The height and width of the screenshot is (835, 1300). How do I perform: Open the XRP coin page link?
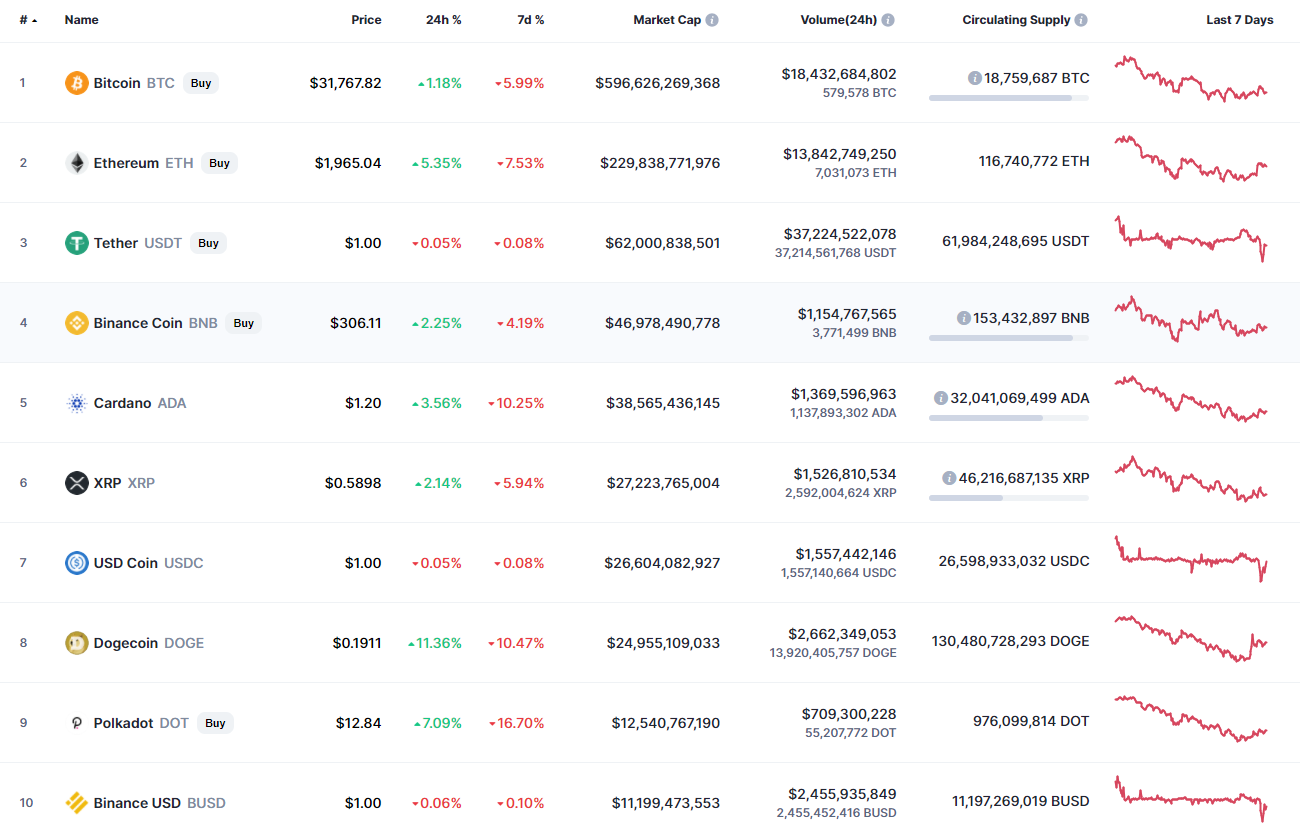click(x=110, y=483)
